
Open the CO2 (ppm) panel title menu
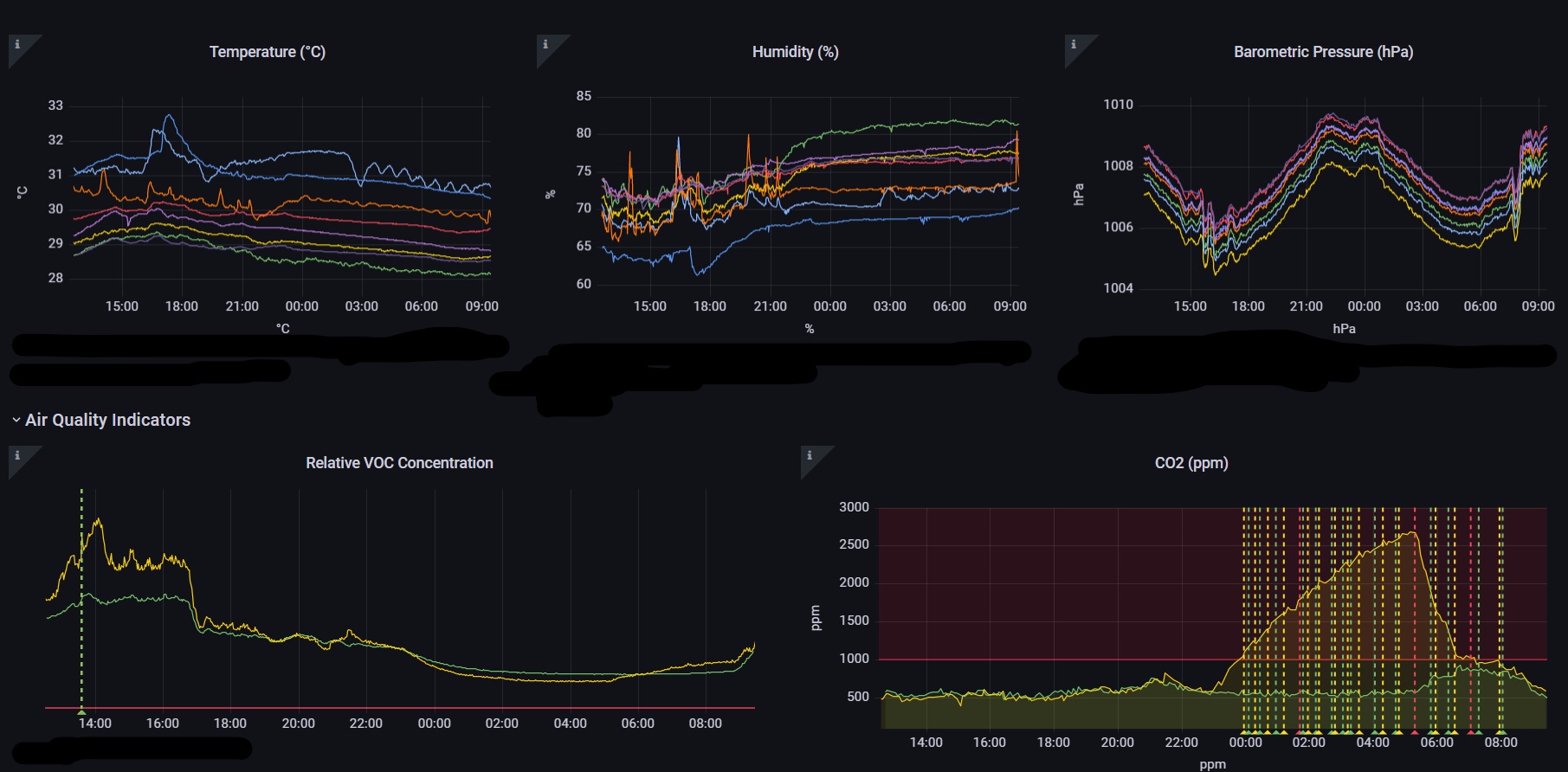click(x=1191, y=463)
